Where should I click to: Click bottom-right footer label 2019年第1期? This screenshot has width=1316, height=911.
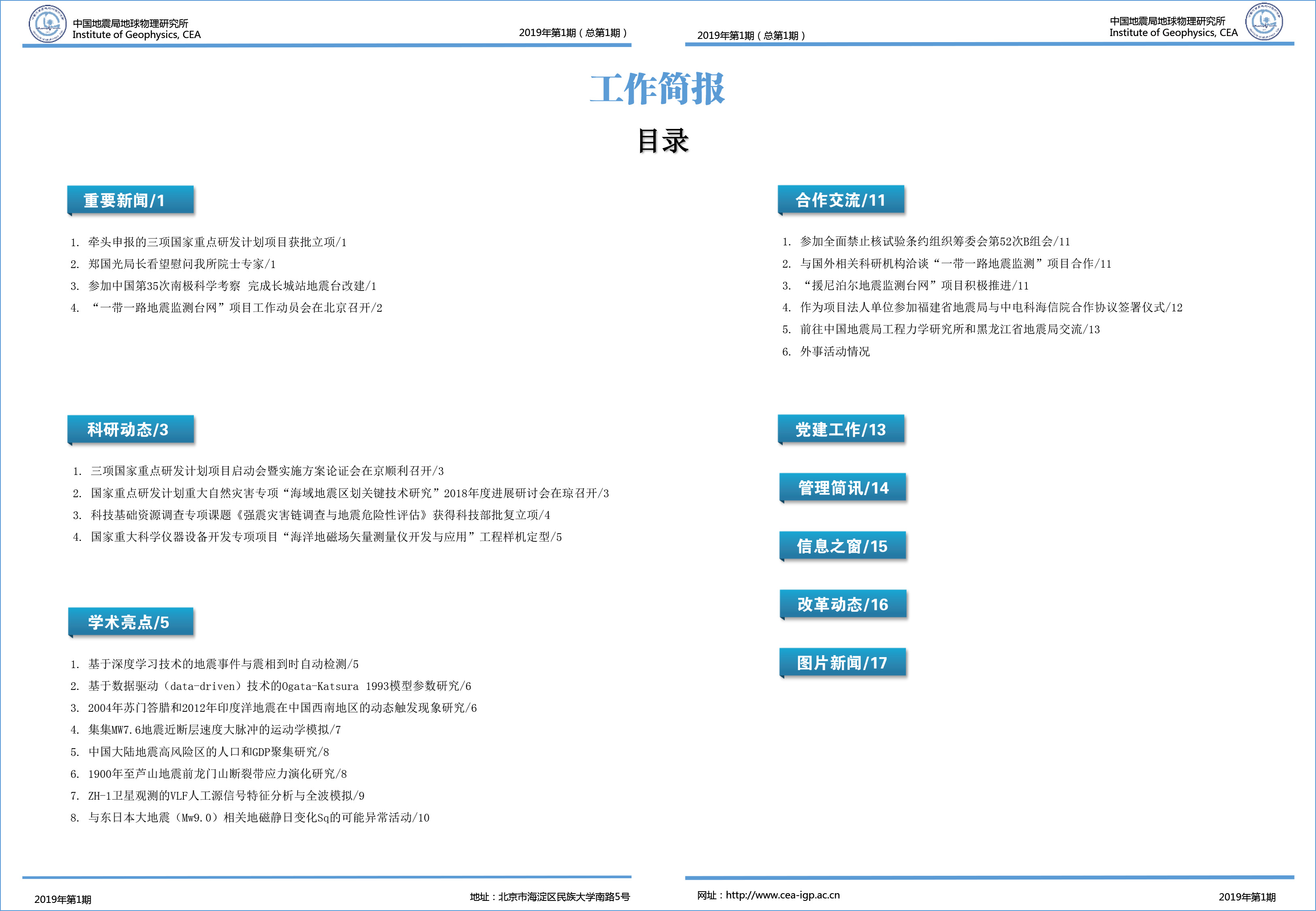pos(1247,897)
